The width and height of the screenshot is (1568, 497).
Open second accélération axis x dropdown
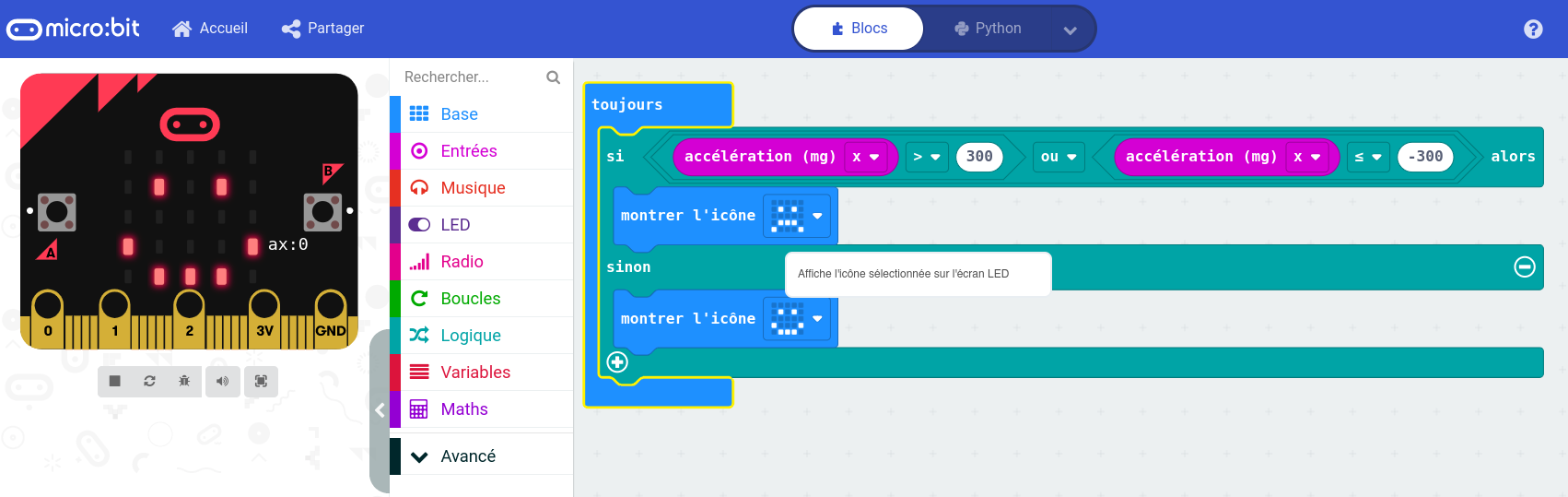coord(1306,157)
